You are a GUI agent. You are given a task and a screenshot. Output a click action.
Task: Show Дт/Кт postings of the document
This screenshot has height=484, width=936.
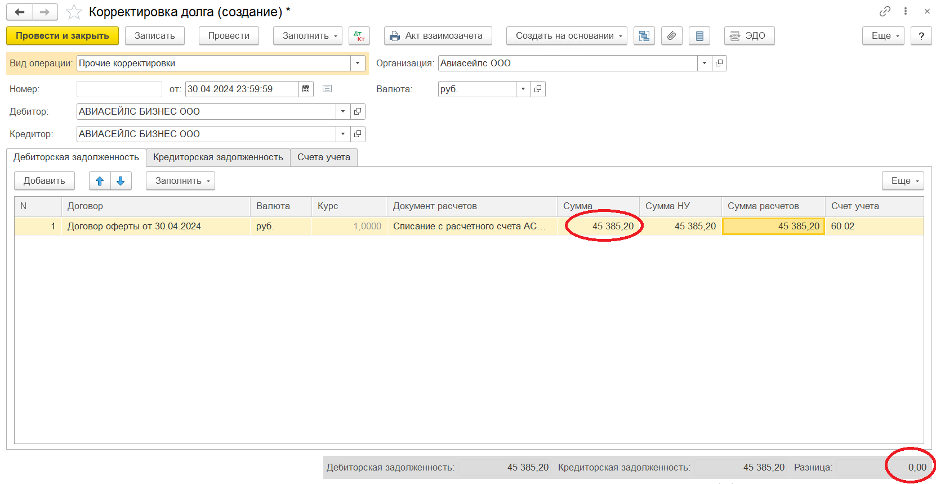pos(359,36)
